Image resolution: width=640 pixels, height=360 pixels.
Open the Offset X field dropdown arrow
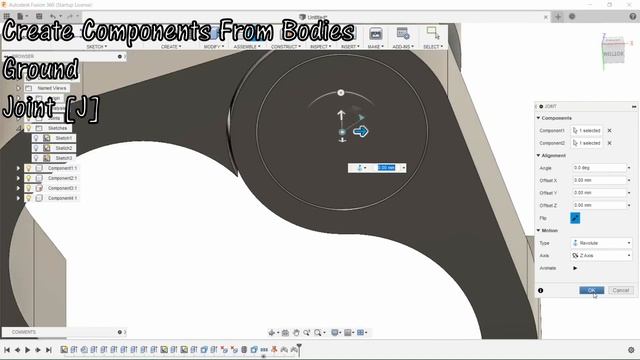click(x=629, y=180)
